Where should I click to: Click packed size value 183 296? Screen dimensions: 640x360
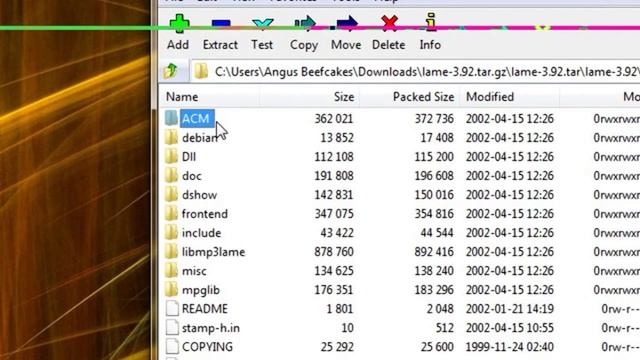pos(434,290)
